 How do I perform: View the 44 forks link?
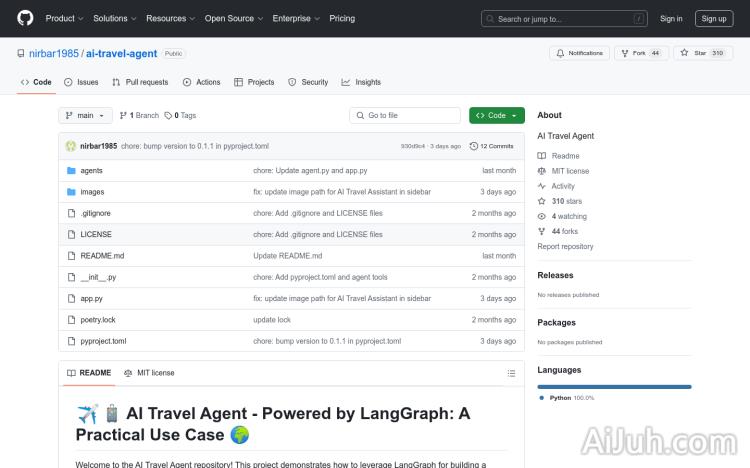pos(558,231)
